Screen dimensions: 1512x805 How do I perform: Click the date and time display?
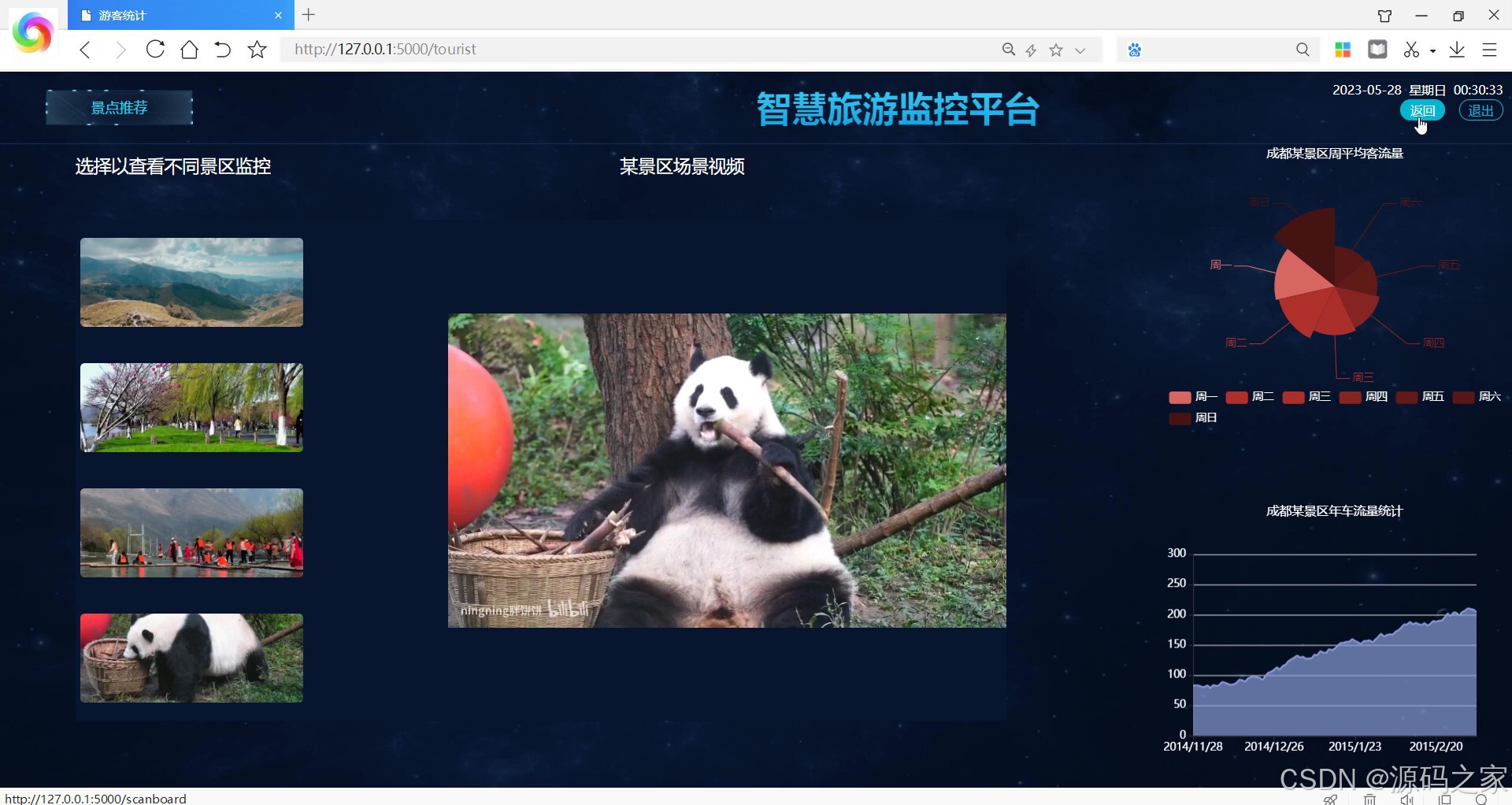pyautogui.click(x=1417, y=90)
